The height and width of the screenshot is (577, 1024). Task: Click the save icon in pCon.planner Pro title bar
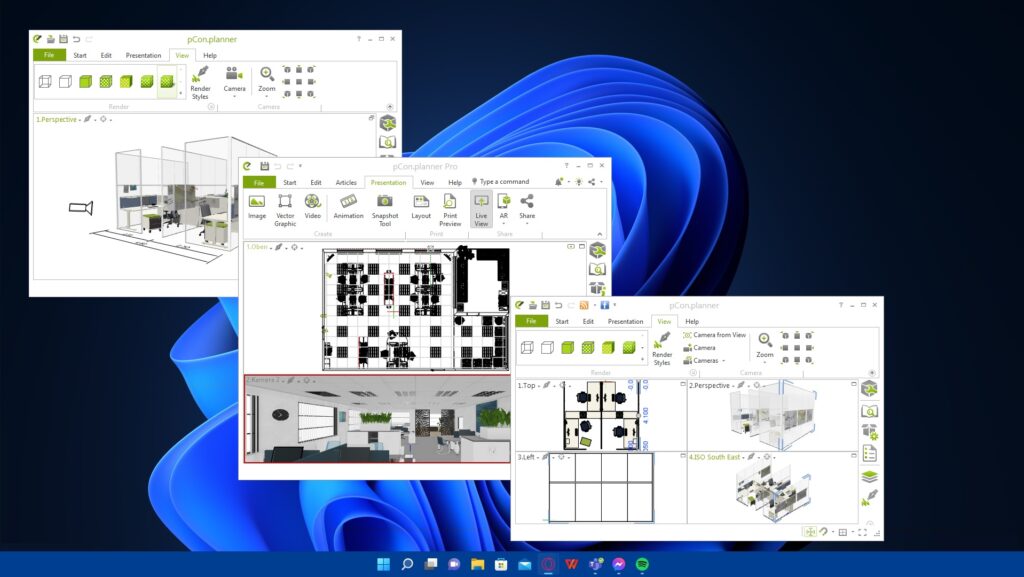coord(264,166)
